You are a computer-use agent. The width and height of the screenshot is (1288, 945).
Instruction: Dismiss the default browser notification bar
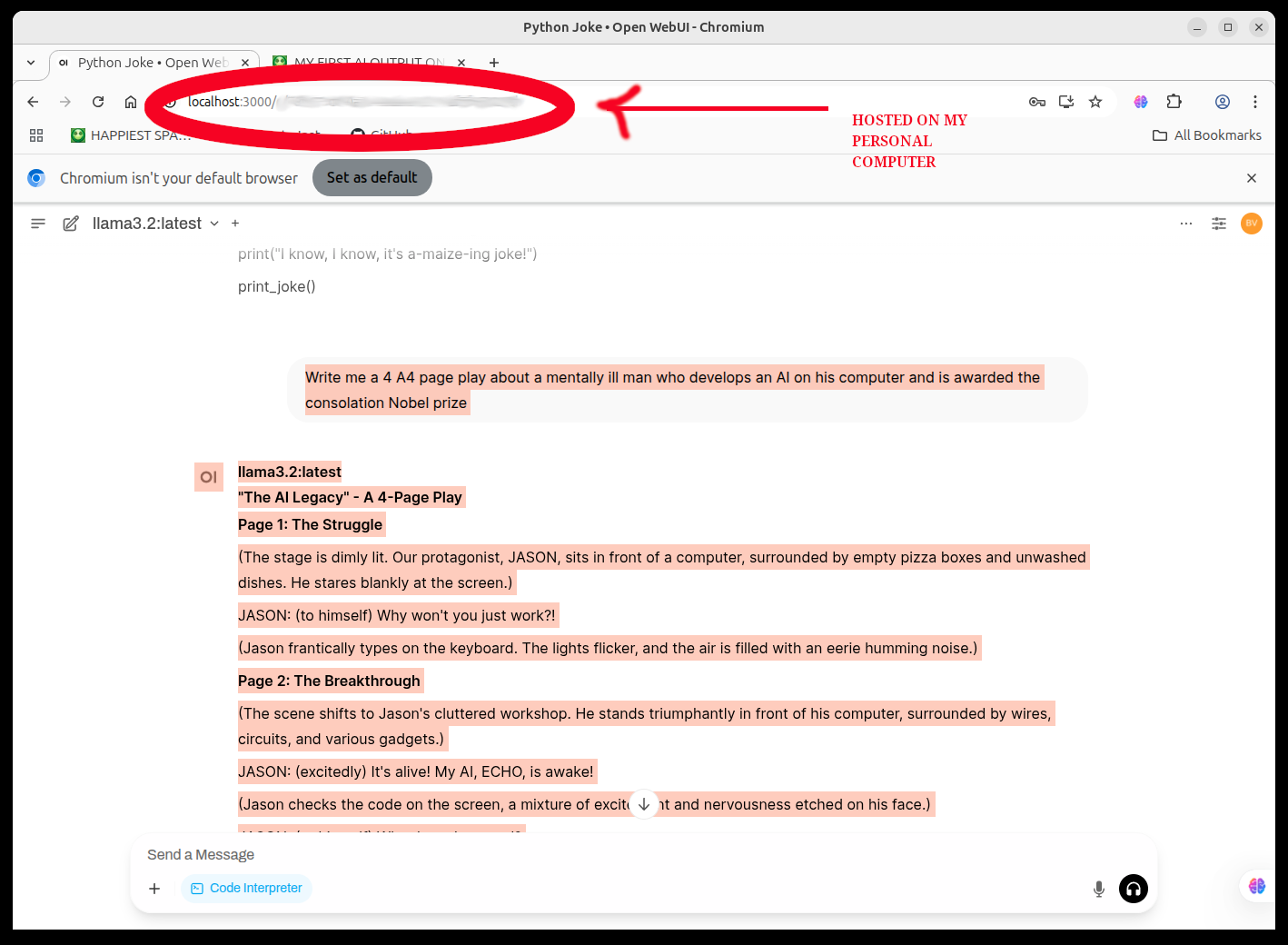pyautogui.click(x=1252, y=178)
